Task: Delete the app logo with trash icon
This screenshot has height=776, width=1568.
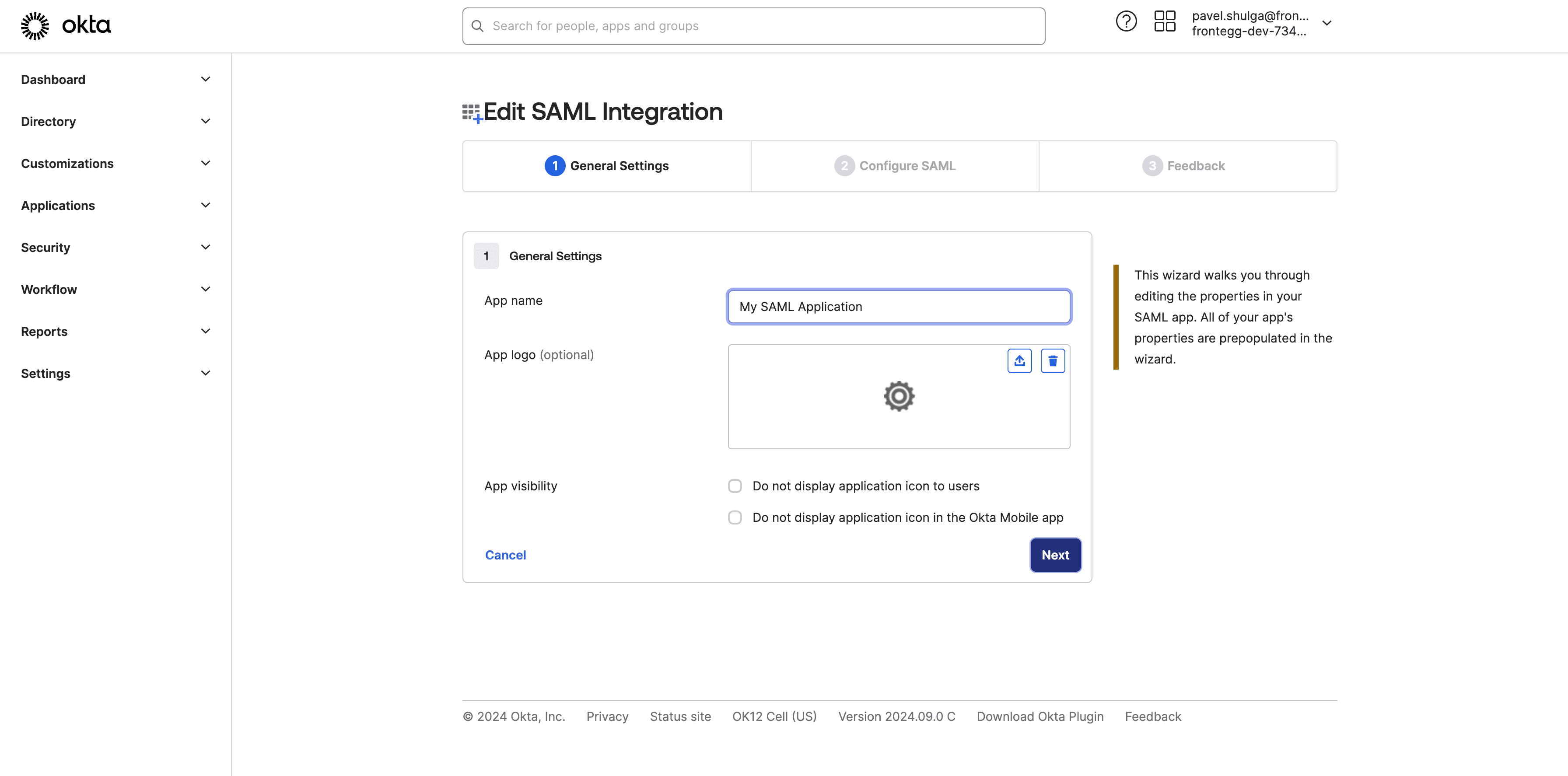Action: 1053,361
